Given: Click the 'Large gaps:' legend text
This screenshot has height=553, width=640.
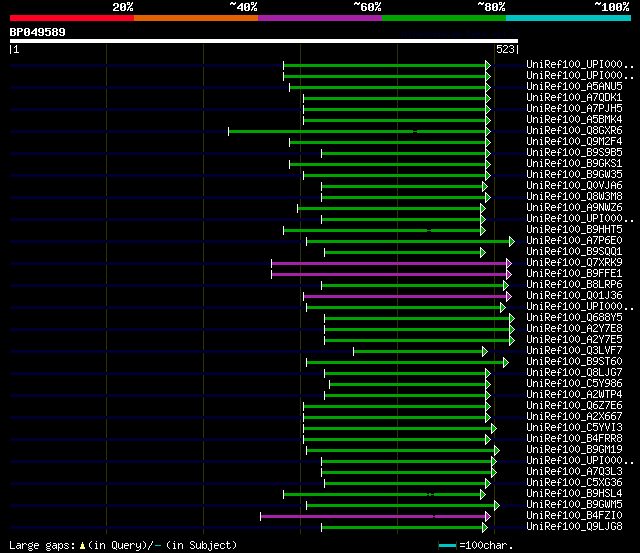Looking at the screenshot, I should (x=42, y=546).
